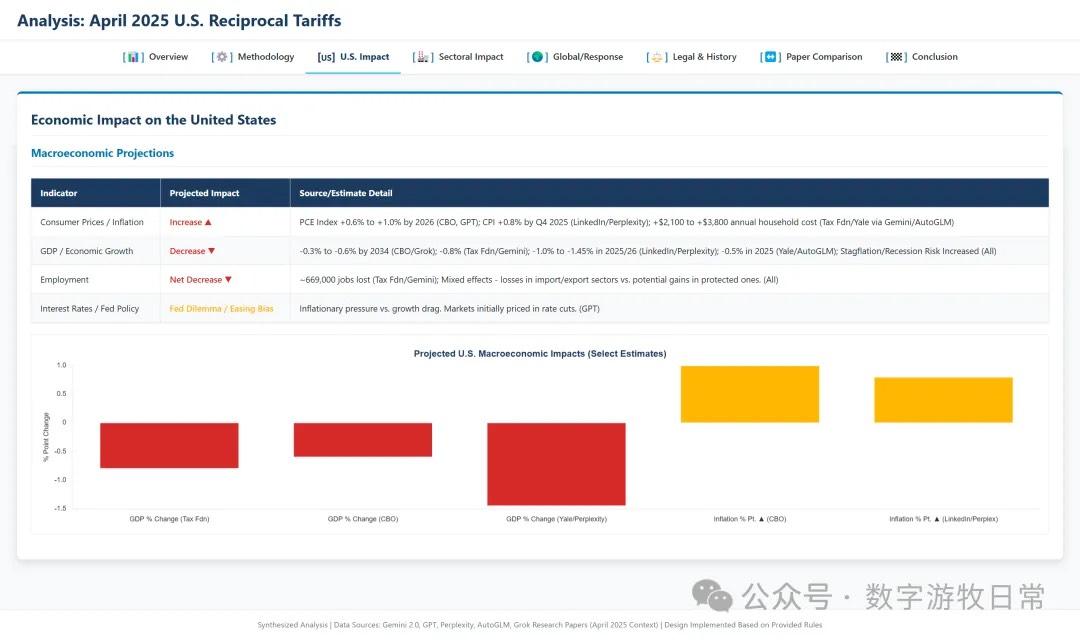
Task: Click the WeChat logo in the watermark
Action: click(x=713, y=597)
